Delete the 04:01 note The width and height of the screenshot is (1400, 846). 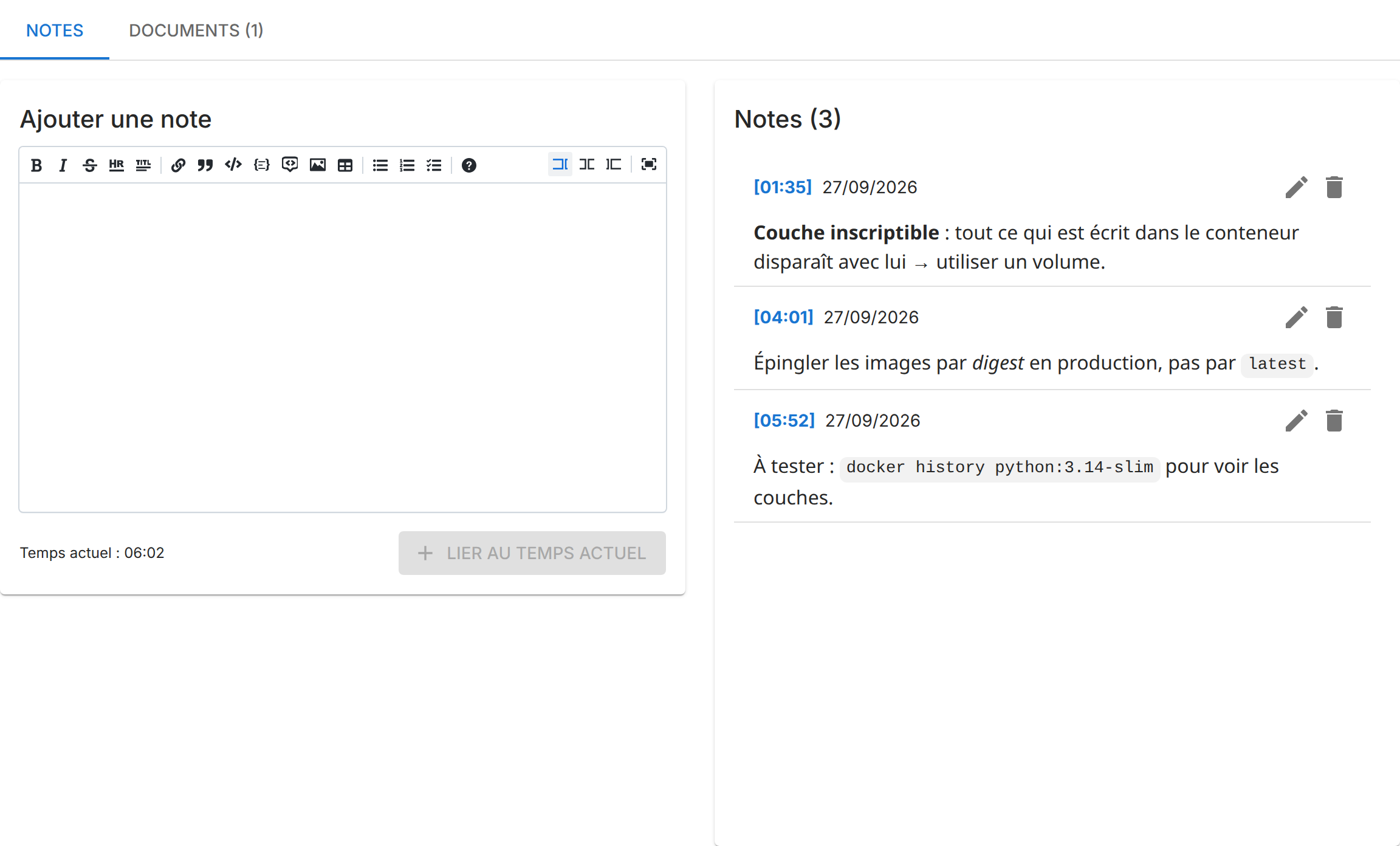pyautogui.click(x=1334, y=317)
